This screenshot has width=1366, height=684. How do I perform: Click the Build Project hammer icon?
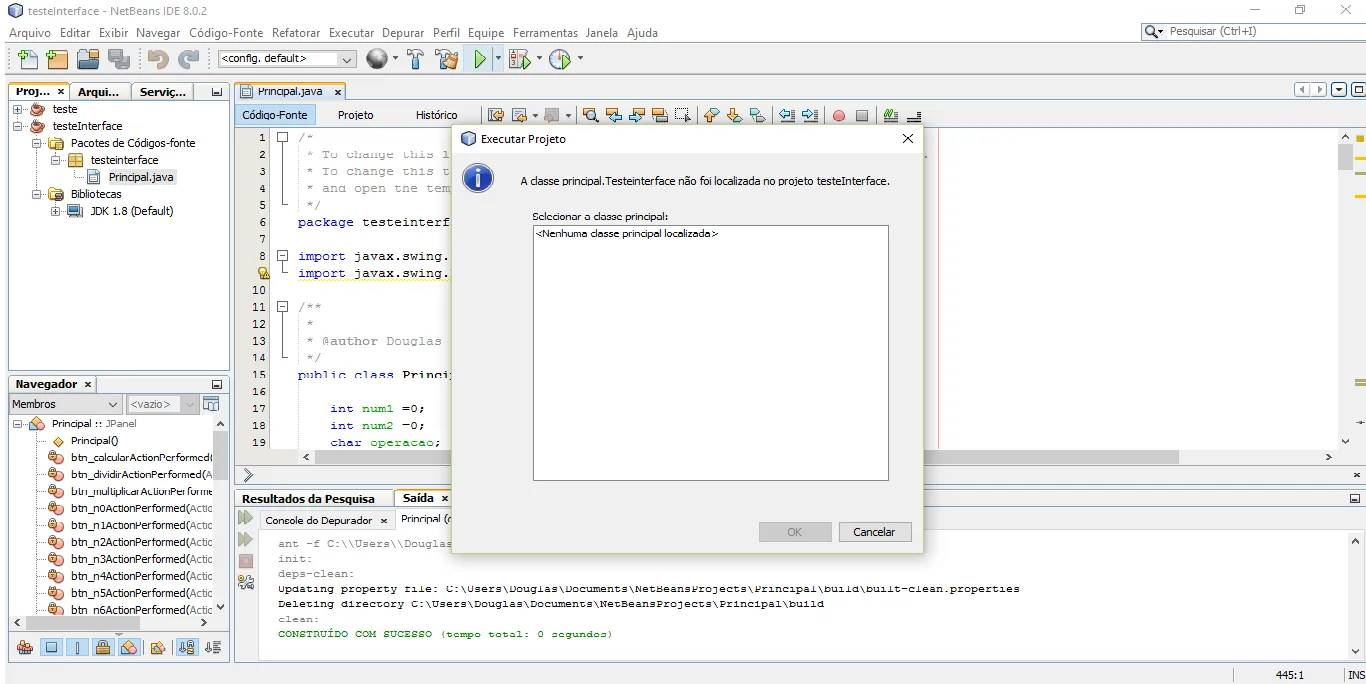pos(416,59)
